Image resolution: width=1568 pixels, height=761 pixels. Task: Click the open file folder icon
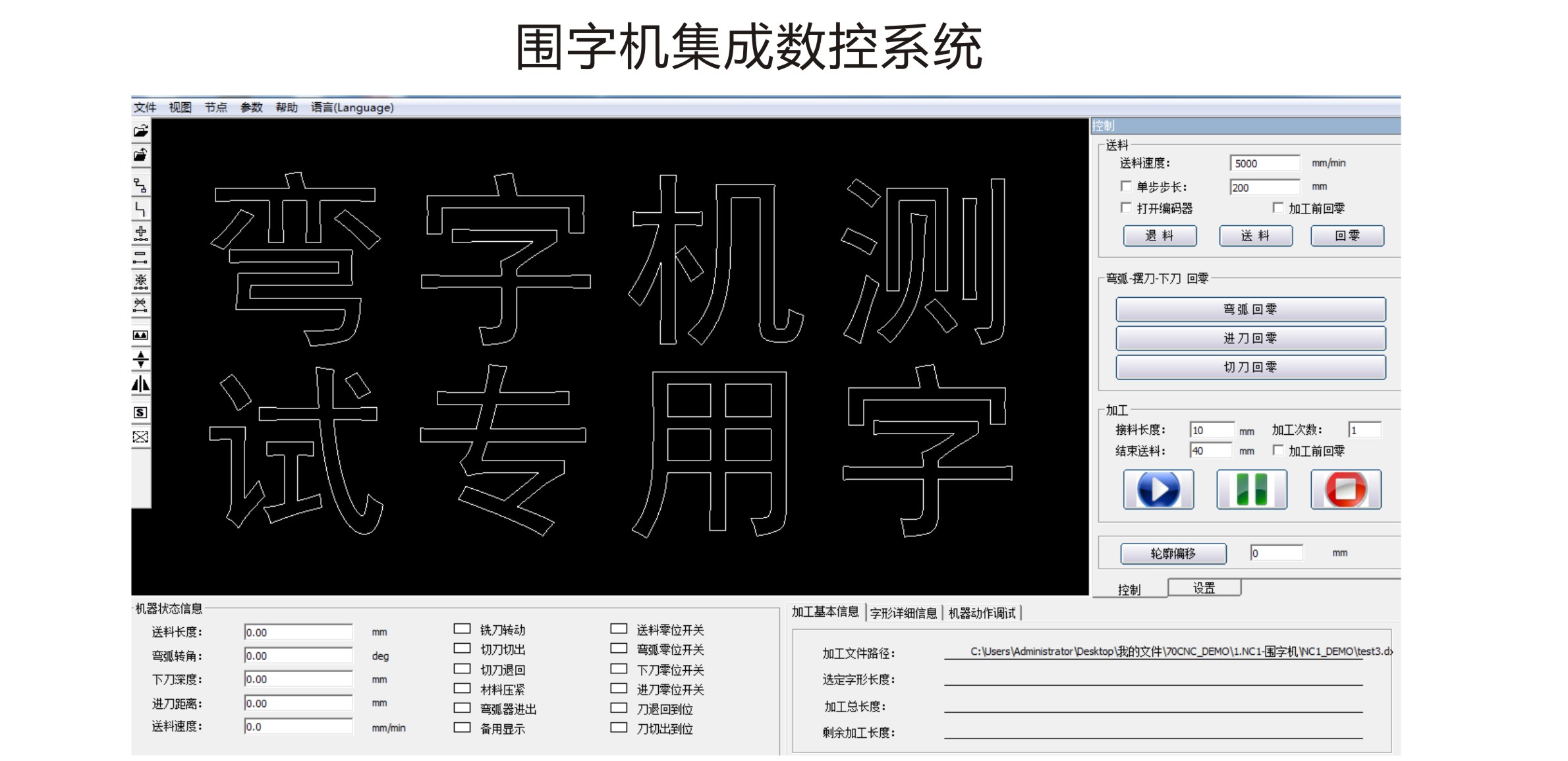(140, 131)
